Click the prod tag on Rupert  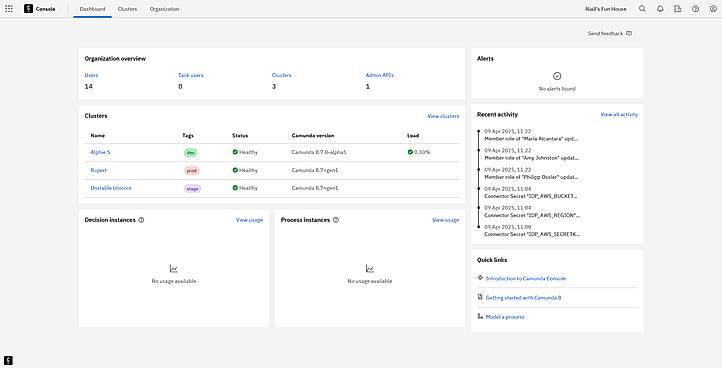192,170
